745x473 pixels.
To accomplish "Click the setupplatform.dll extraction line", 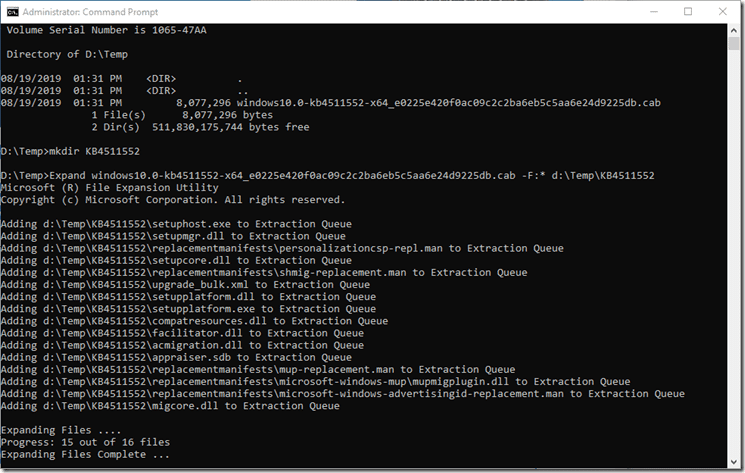I will tap(188, 297).
